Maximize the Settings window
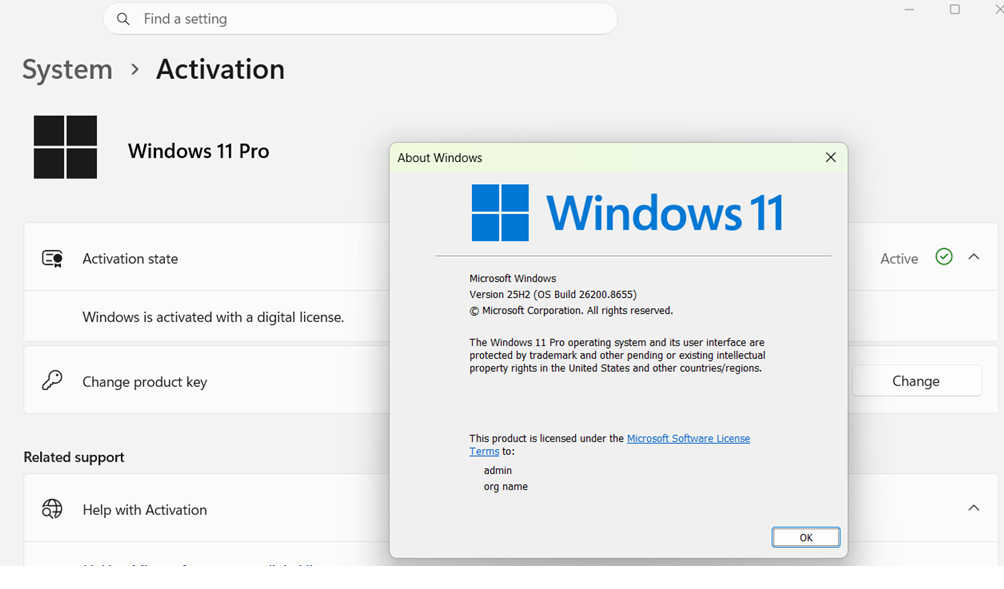The width and height of the screenshot is (1004, 589). (x=955, y=10)
